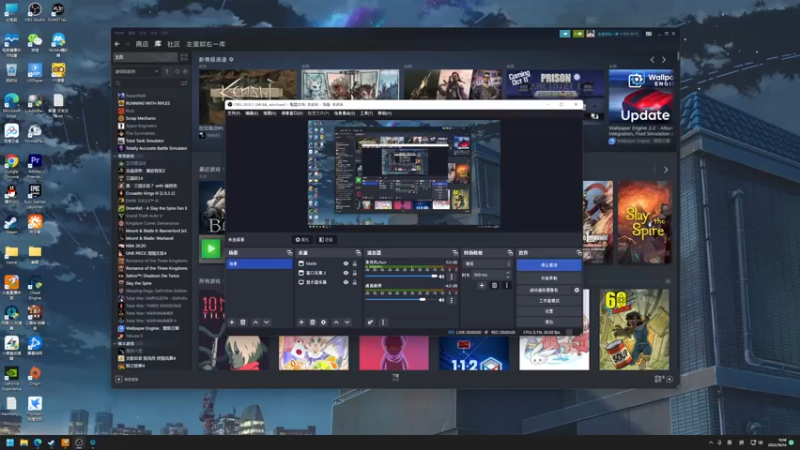
Task: Open virtual camera settings gear in OBS Controls
Action: [577, 290]
